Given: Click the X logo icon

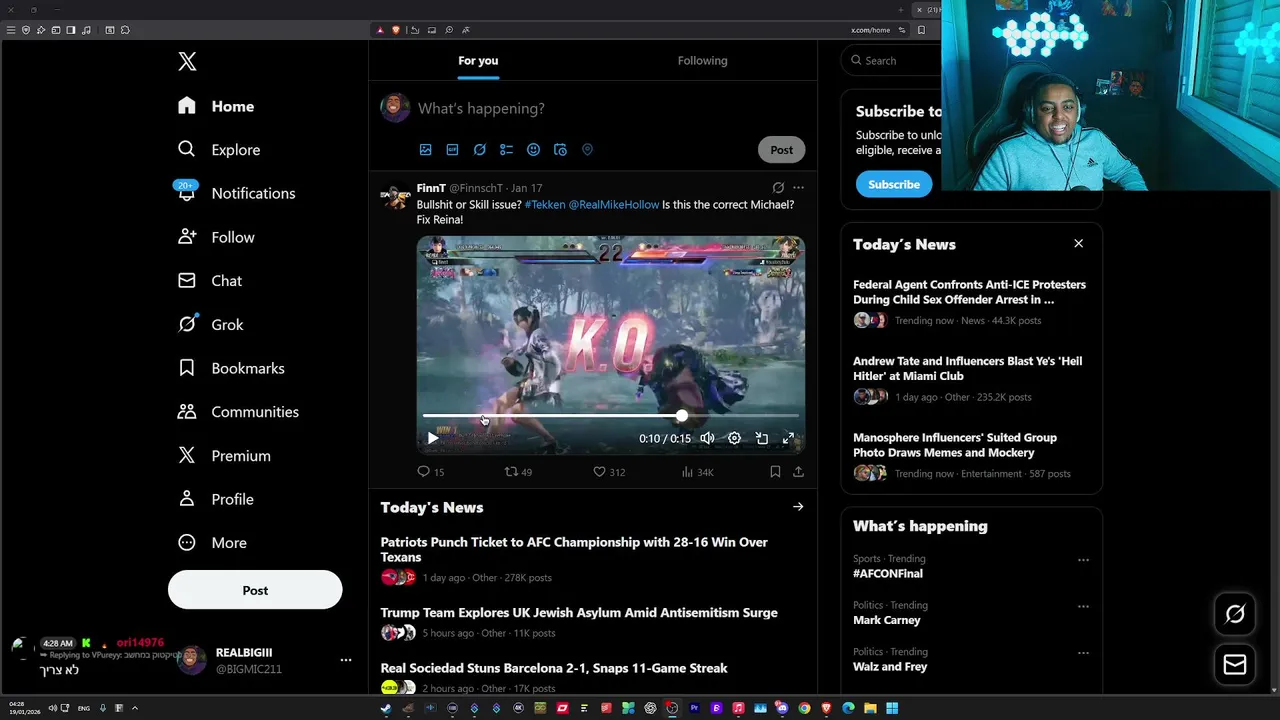Looking at the screenshot, I should (187, 61).
